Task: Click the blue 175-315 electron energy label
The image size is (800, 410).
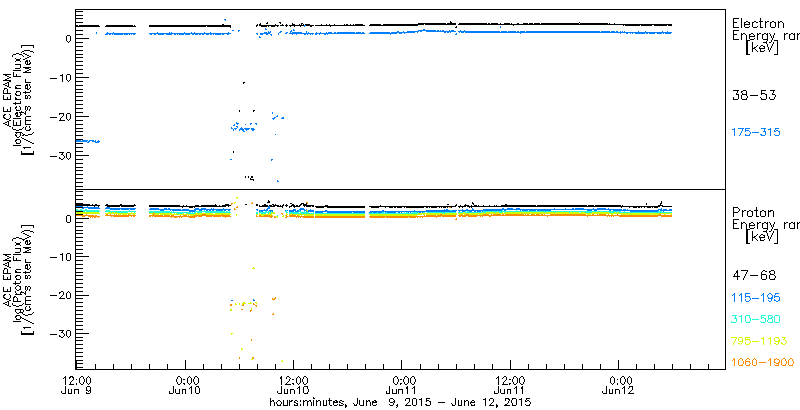Action: click(x=756, y=133)
